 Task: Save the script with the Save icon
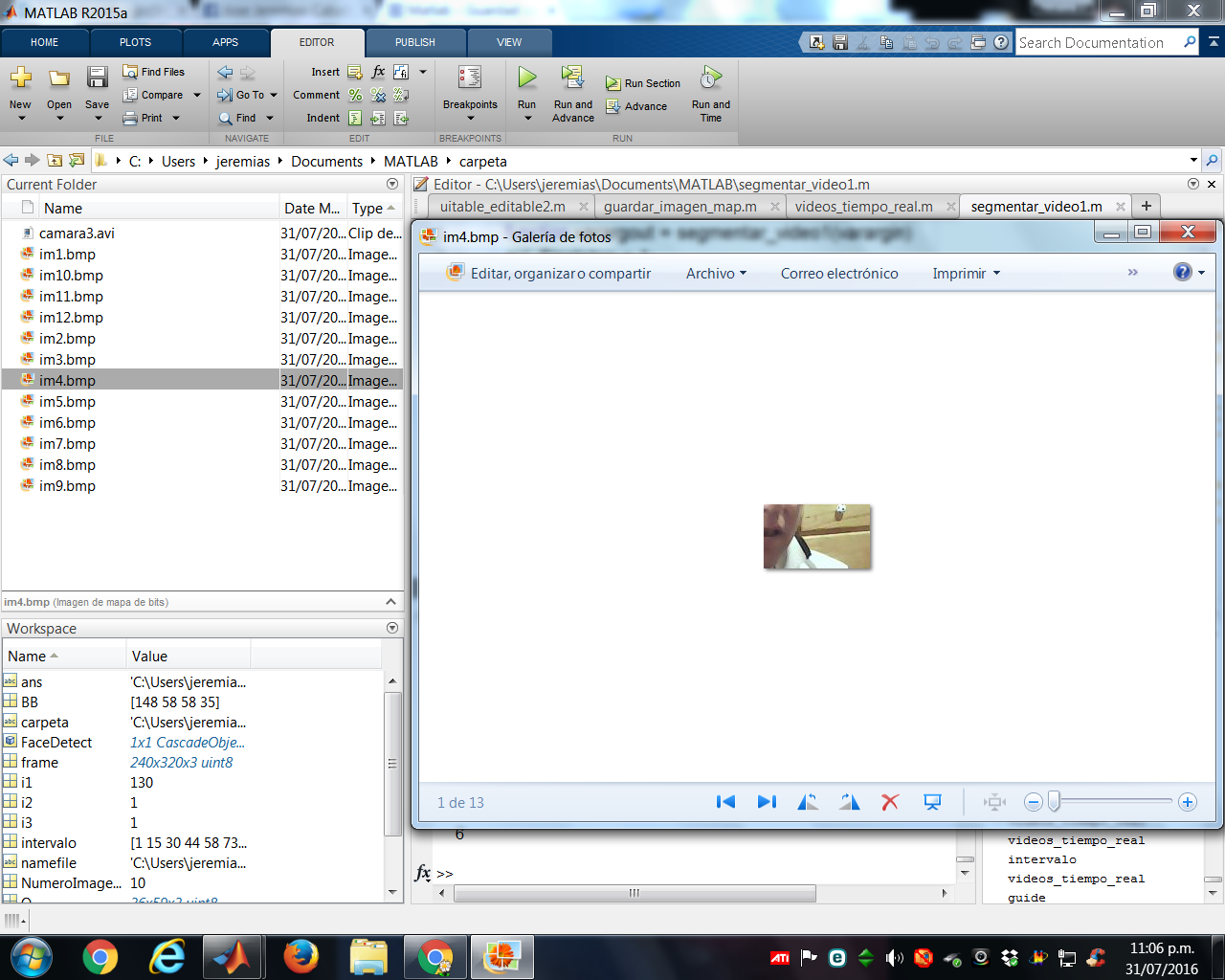pyautogui.click(x=98, y=78)
